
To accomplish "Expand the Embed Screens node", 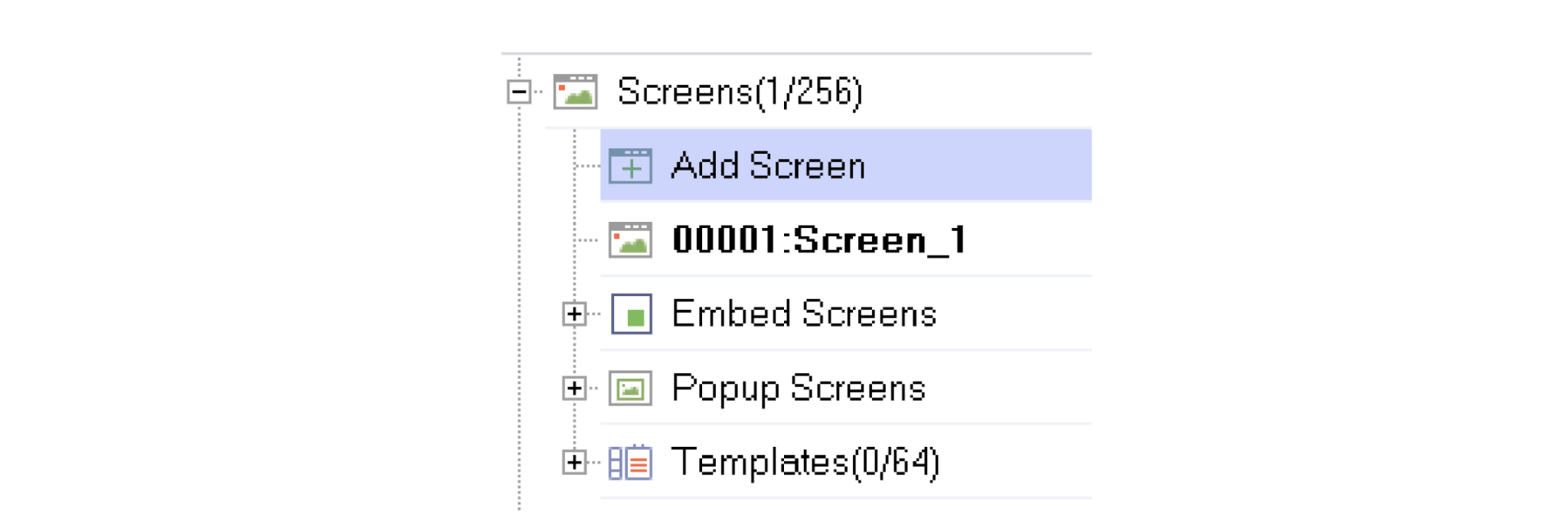I will click(574, 314).
